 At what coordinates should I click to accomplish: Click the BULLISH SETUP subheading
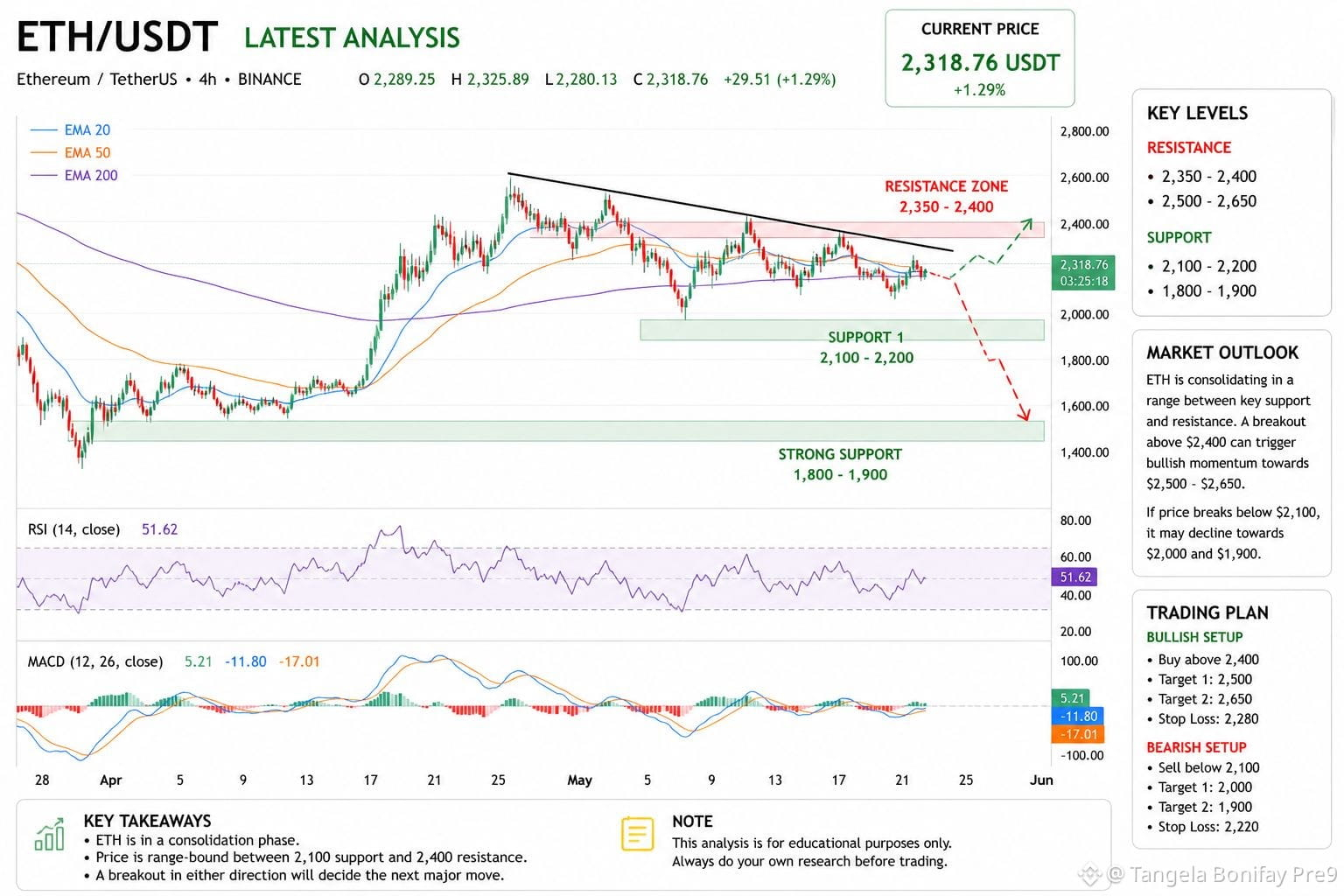pyautogui.click(x=1194, y=637)
